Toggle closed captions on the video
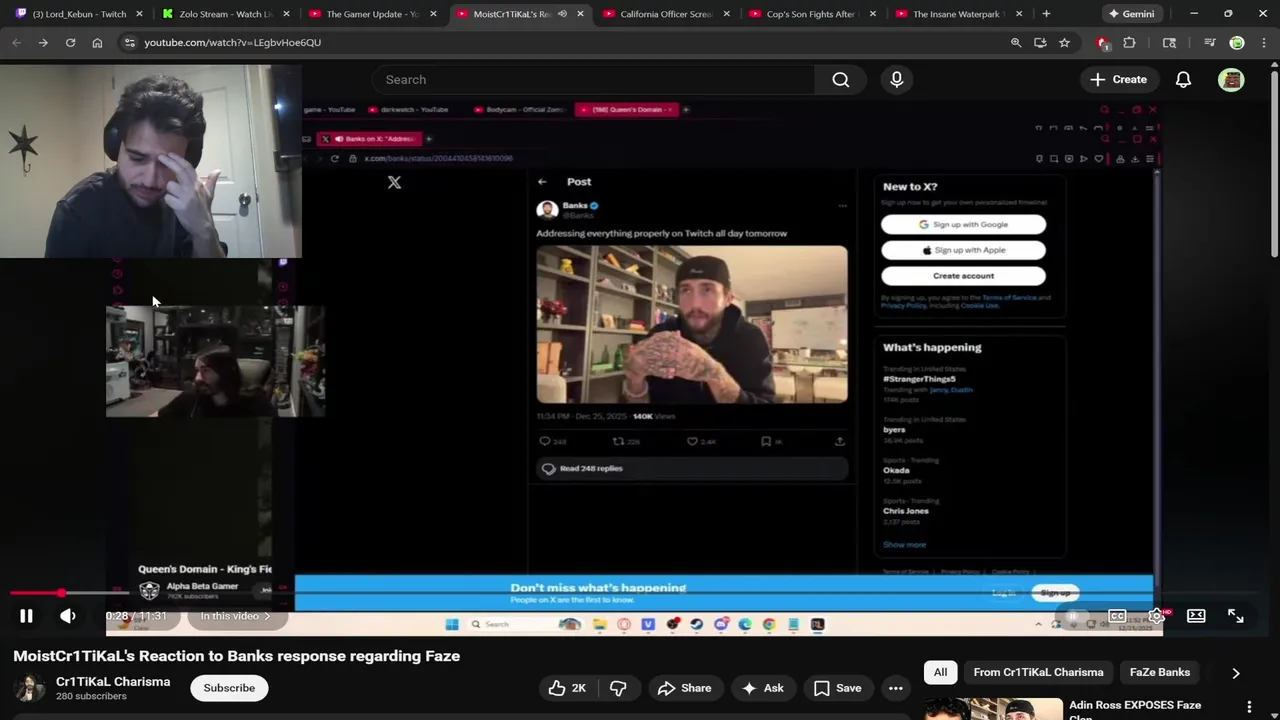Image resolution: width=1280 pixels, height=720 pixels. [x=1117, y=616]
